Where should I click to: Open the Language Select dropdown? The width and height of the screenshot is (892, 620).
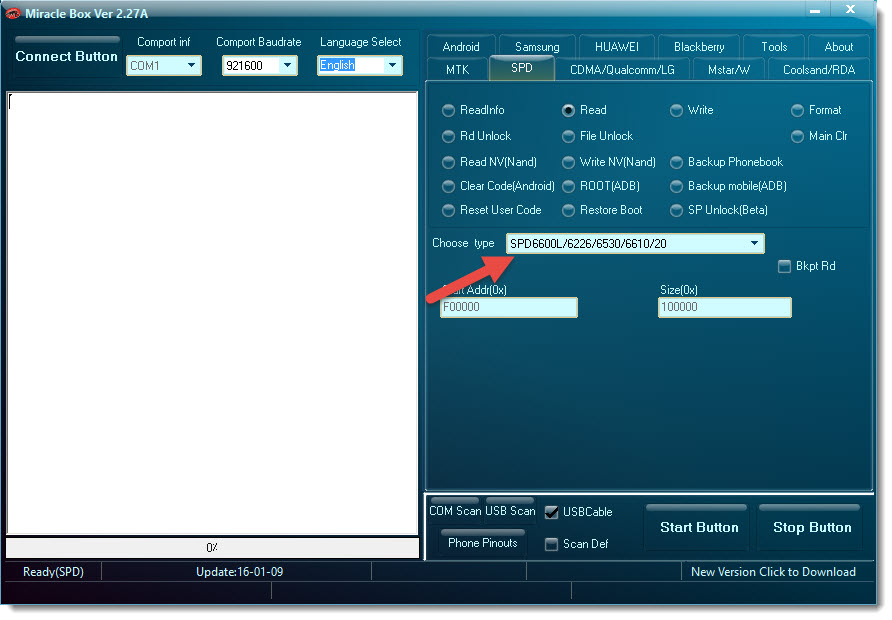coord(360,65)
